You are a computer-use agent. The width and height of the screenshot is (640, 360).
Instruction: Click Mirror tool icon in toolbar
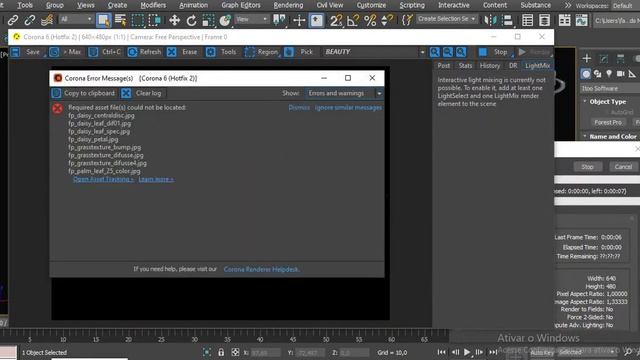490,20
